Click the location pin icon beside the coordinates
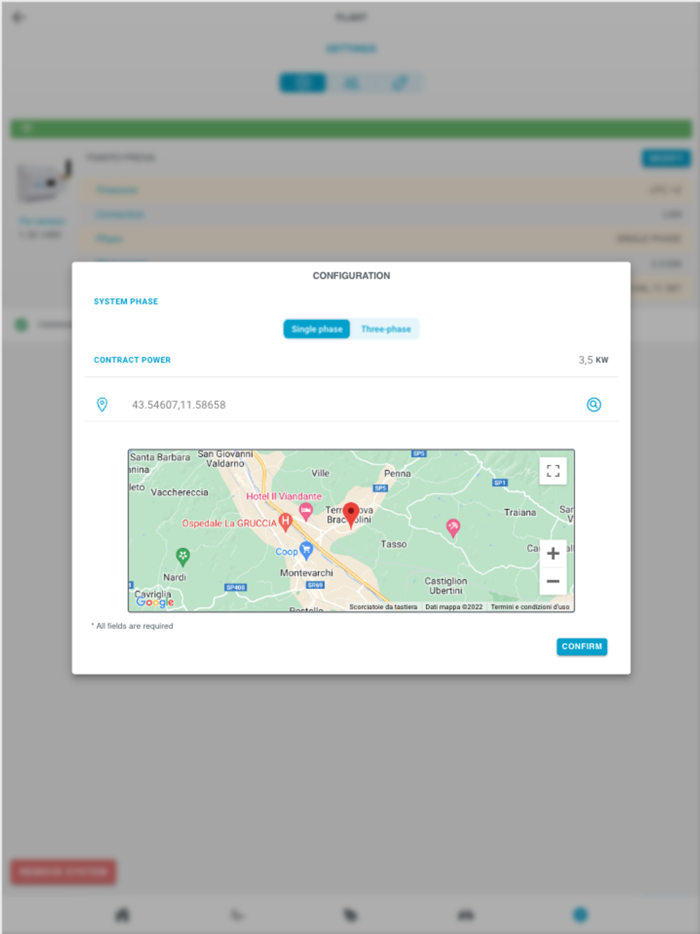The height and width of the screenshot is (934, 700). point(102,404)
